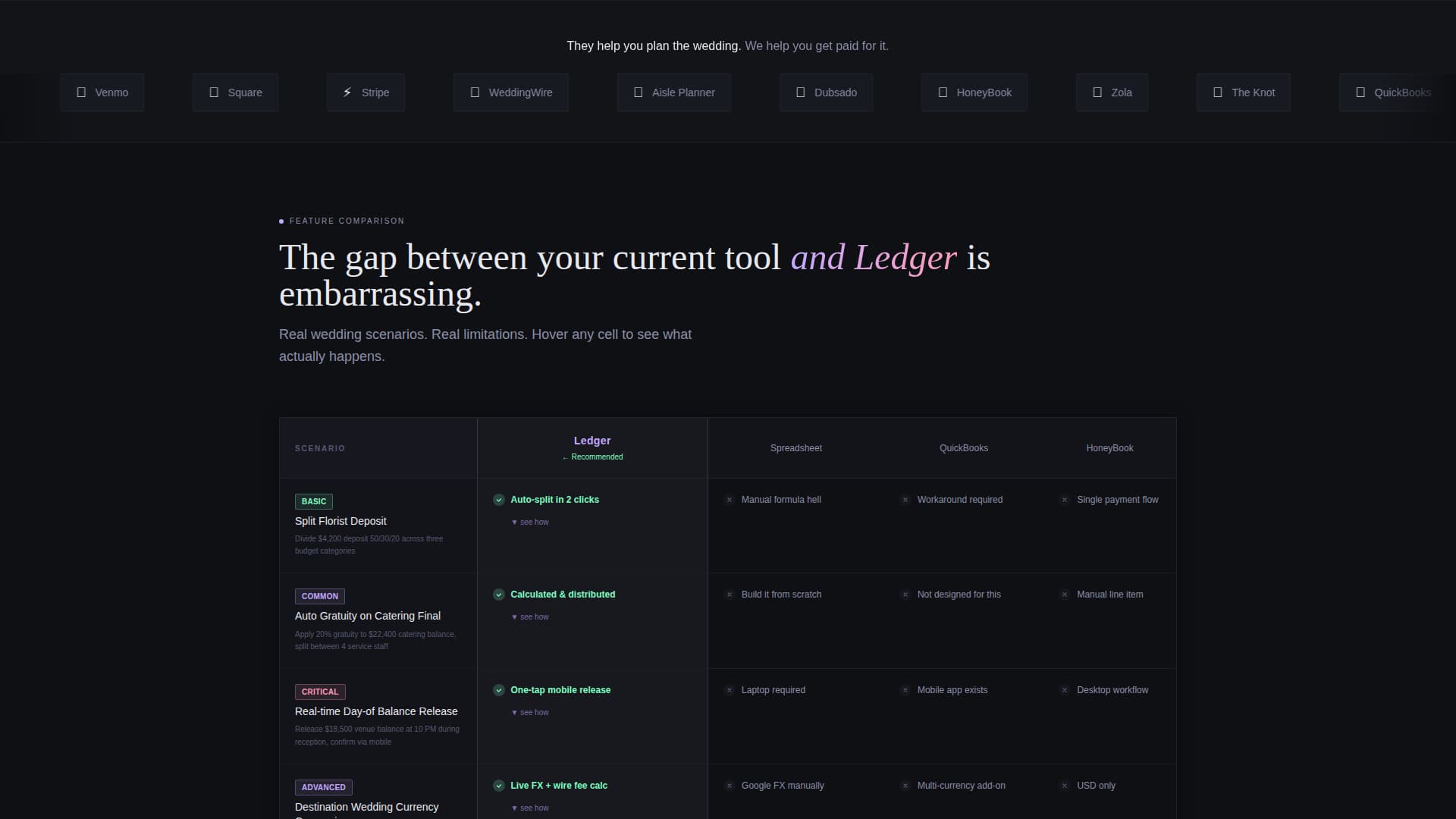Expand 'see how' under Auto-split in 2 clicks

point(530,522)
